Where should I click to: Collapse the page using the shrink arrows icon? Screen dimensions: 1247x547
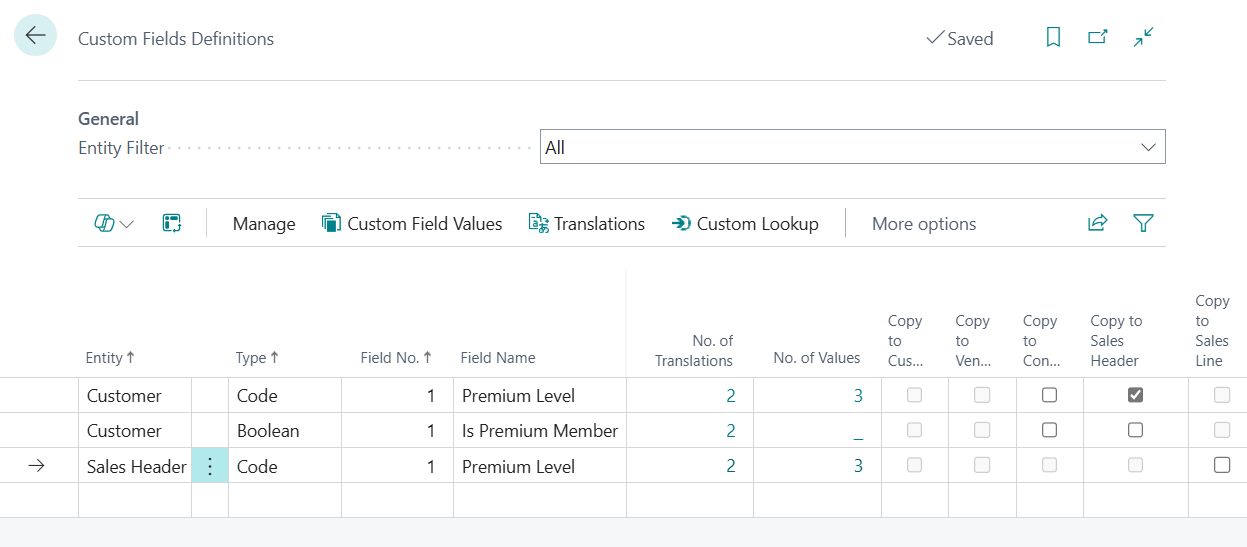tap(1143, 38)
